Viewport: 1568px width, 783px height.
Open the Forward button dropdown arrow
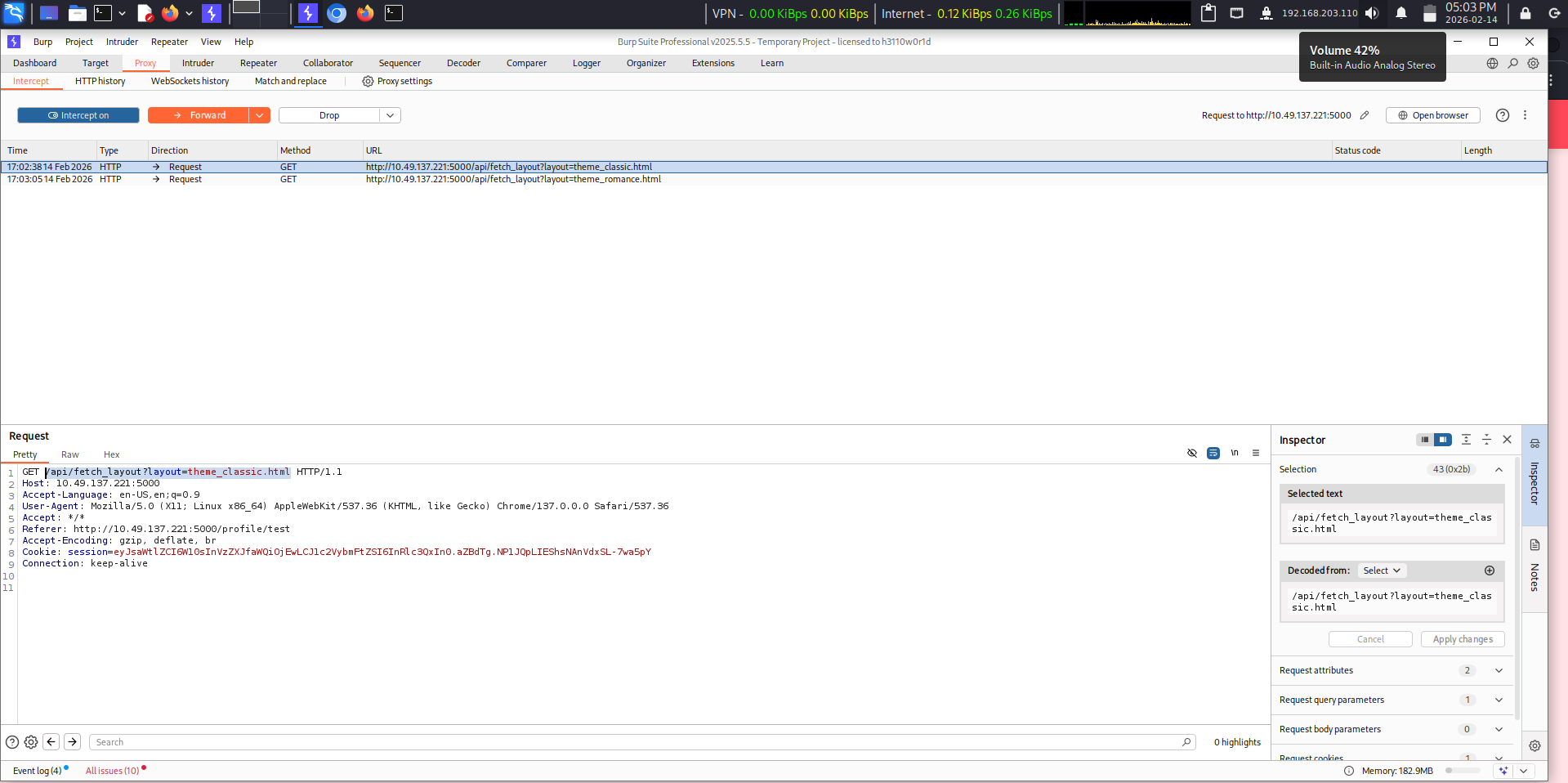(x=259, y=115)
